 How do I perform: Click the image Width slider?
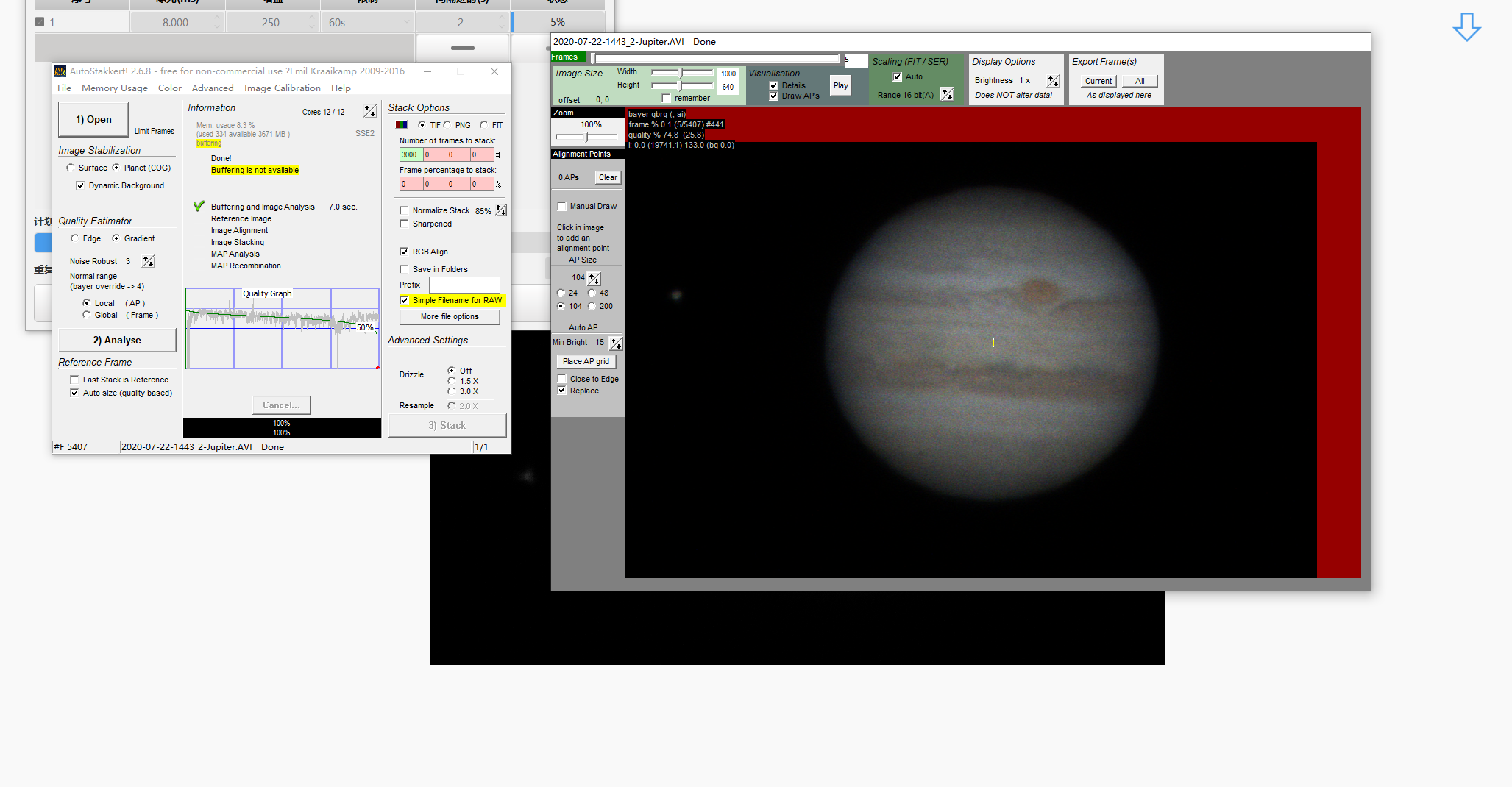[682, 72]
